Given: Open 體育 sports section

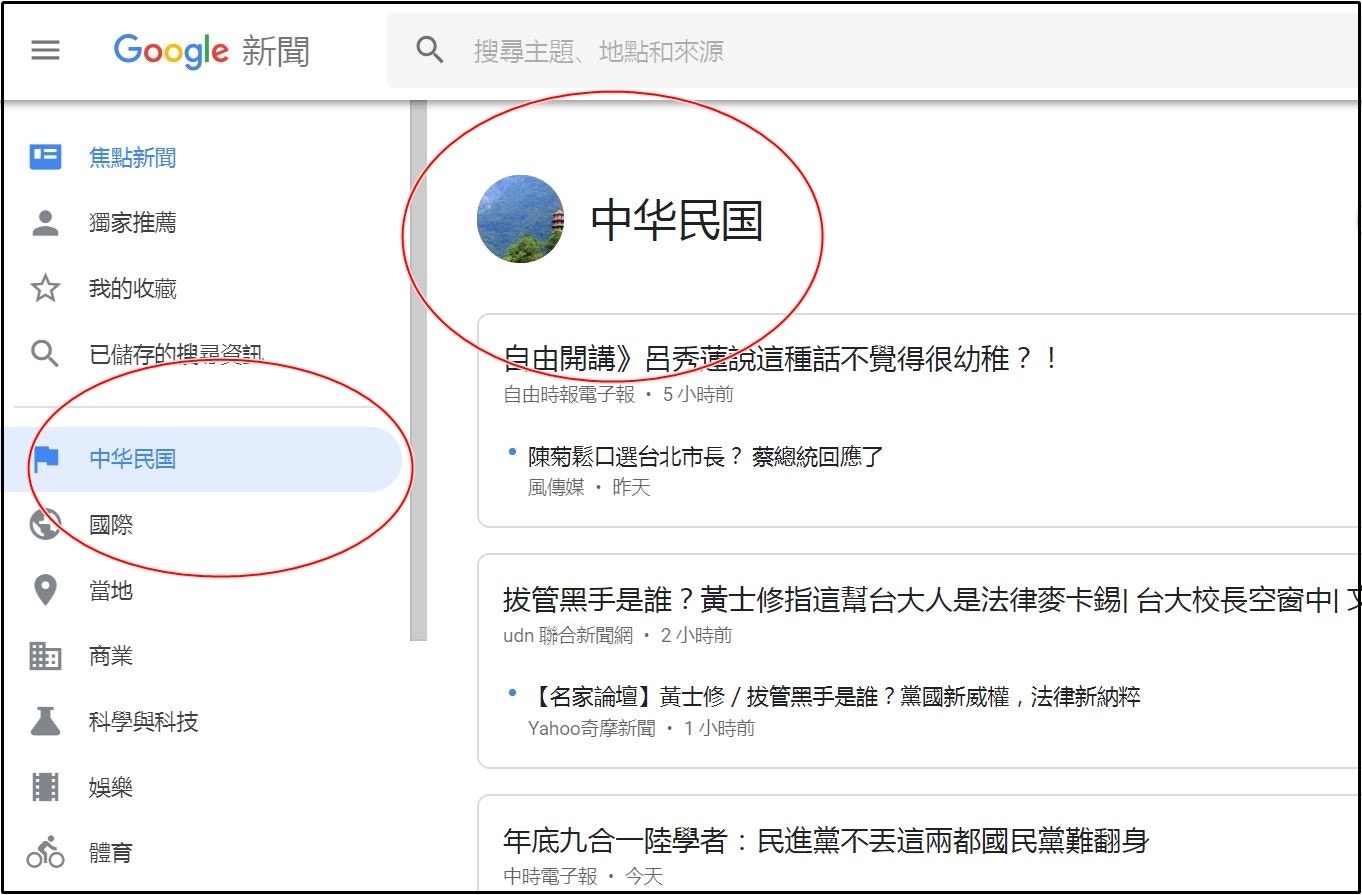Looking at the screenshot, I should tap(111, 854).
